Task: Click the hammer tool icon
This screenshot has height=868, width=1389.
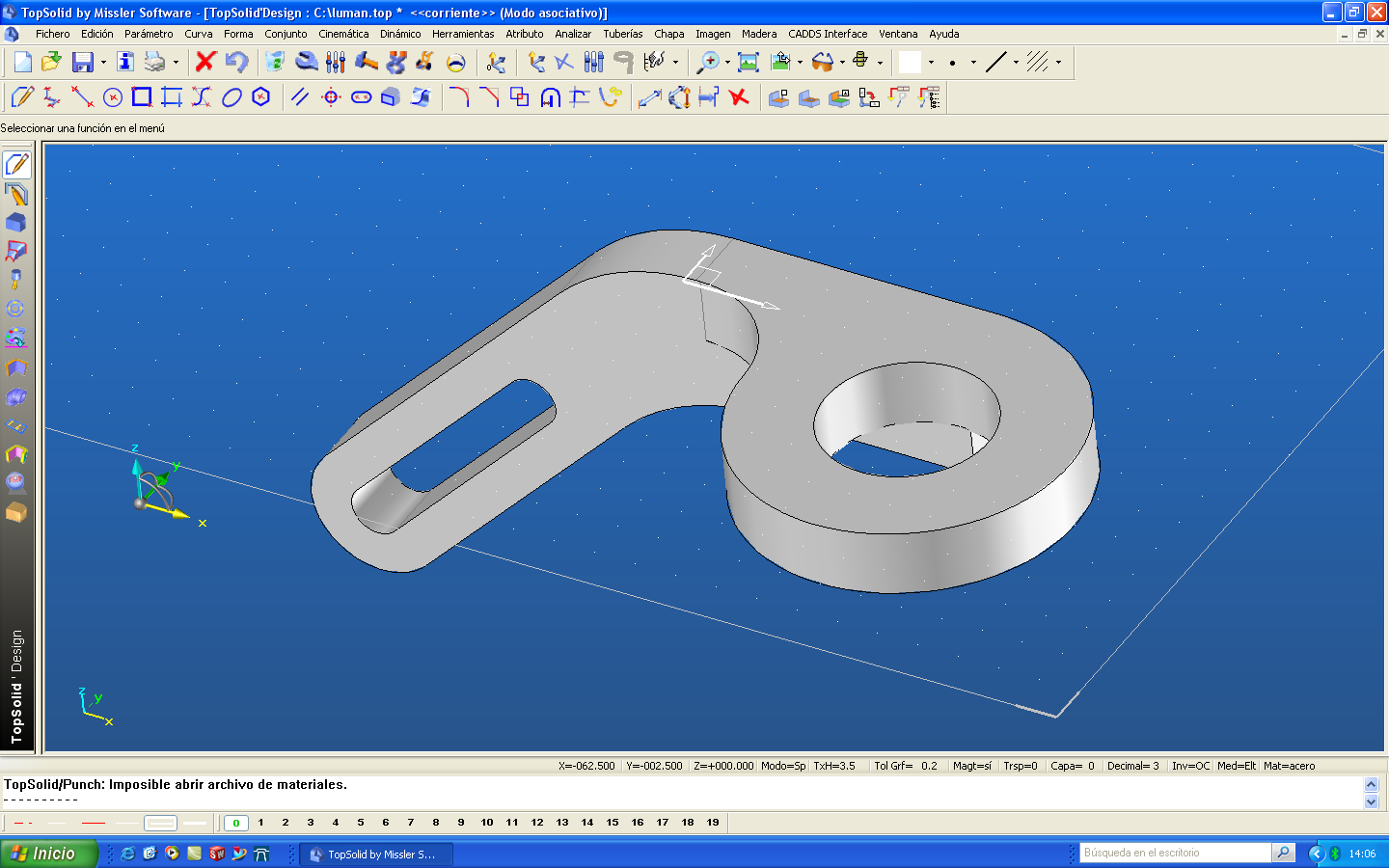Action: click(366, 62)
